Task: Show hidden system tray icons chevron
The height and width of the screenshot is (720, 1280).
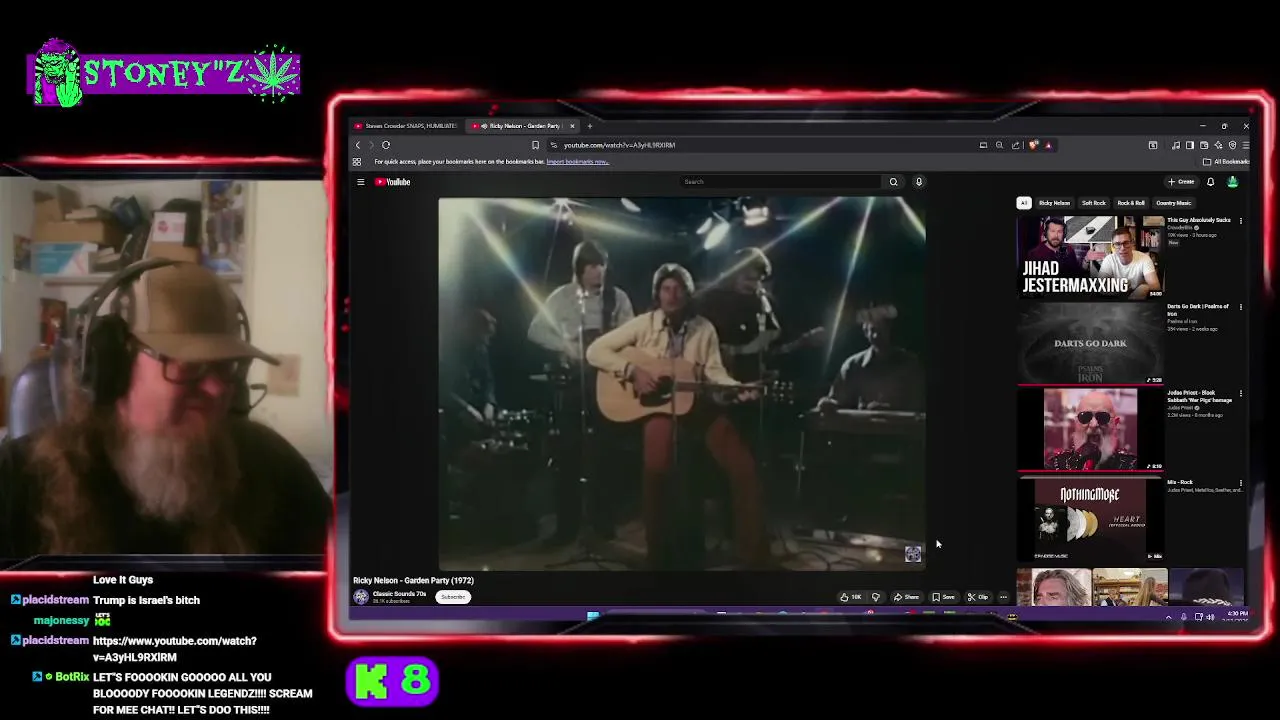Action: [x=1168, y=617]
